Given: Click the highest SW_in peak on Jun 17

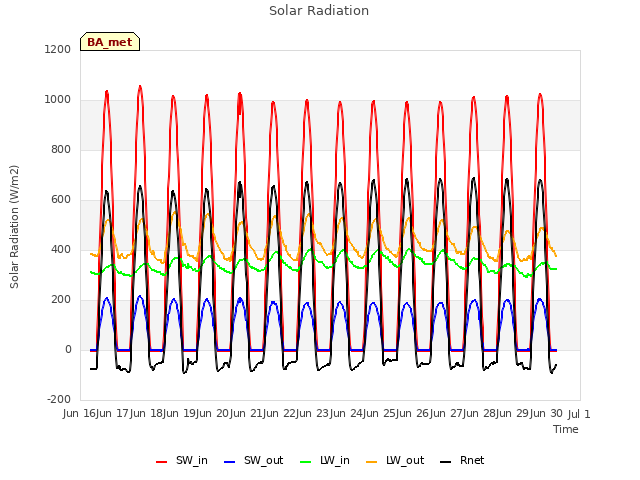Looking at the screenshot, I should (140, 87).
